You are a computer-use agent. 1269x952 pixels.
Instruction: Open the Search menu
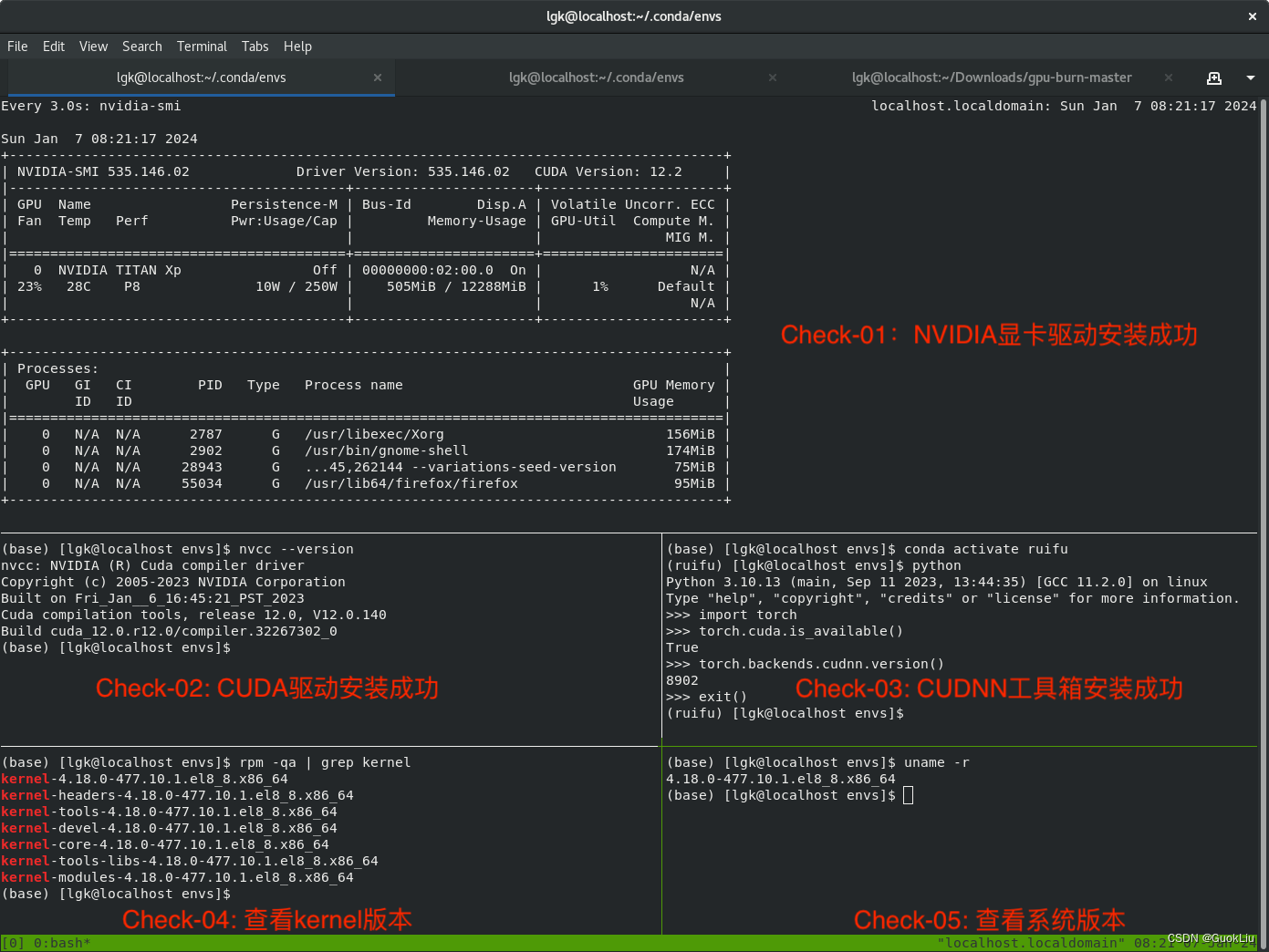(142, 47)
